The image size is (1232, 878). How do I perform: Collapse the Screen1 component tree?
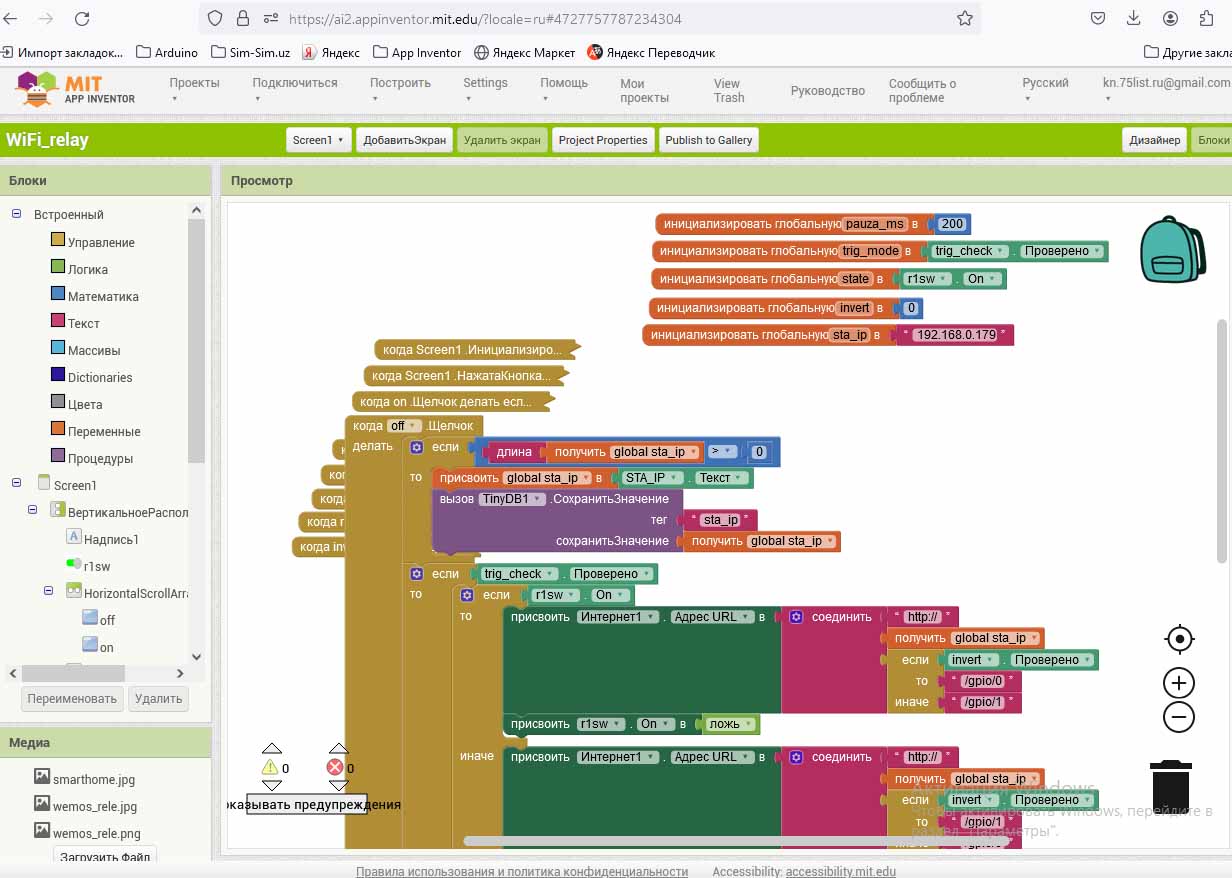point(17,484)
